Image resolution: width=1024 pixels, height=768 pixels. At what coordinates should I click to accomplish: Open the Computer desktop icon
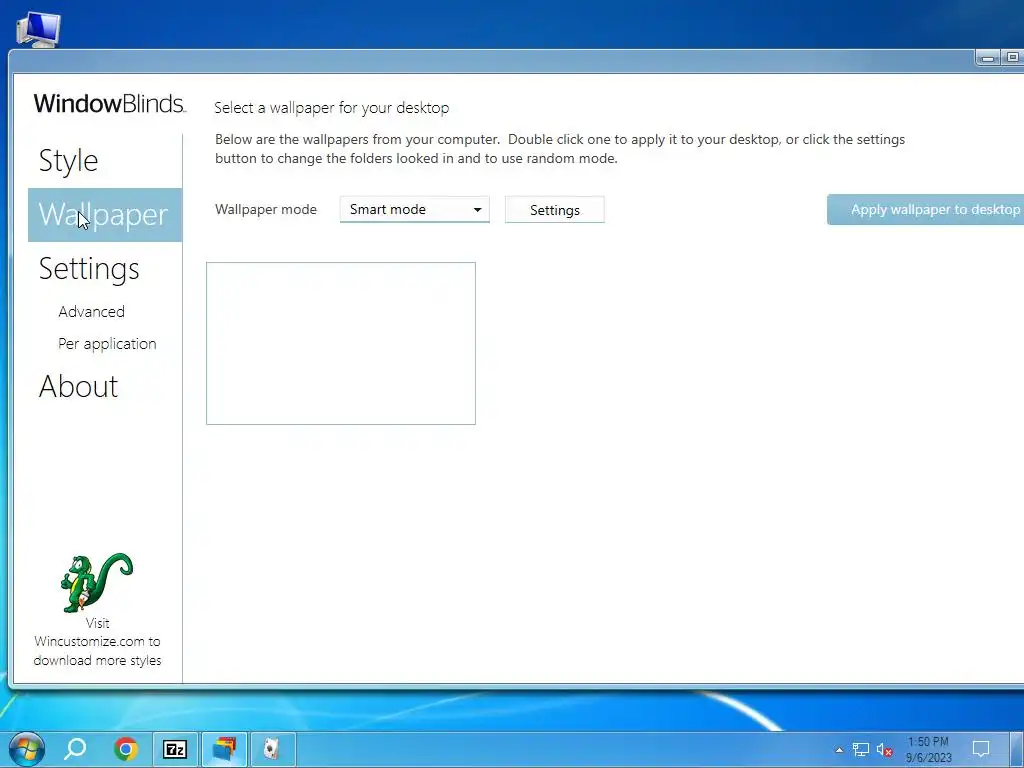click(39, 29)
